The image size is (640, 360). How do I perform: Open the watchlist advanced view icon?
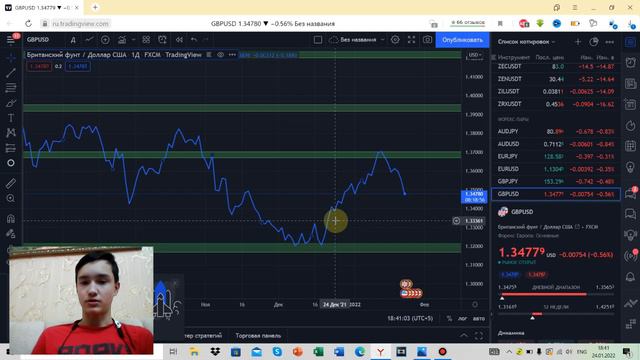coord(594,42)
